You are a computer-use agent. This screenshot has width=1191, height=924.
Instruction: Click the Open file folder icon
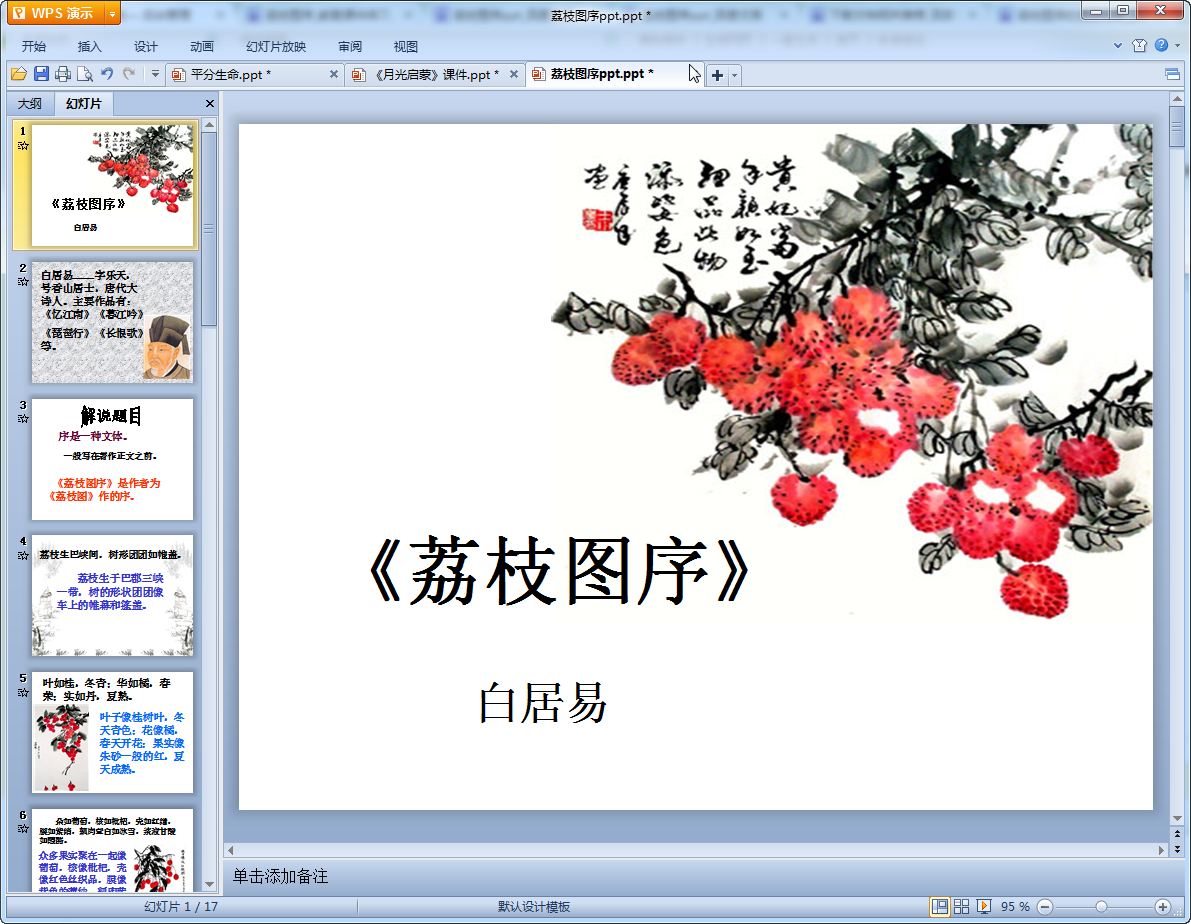[x=19, y=74]
